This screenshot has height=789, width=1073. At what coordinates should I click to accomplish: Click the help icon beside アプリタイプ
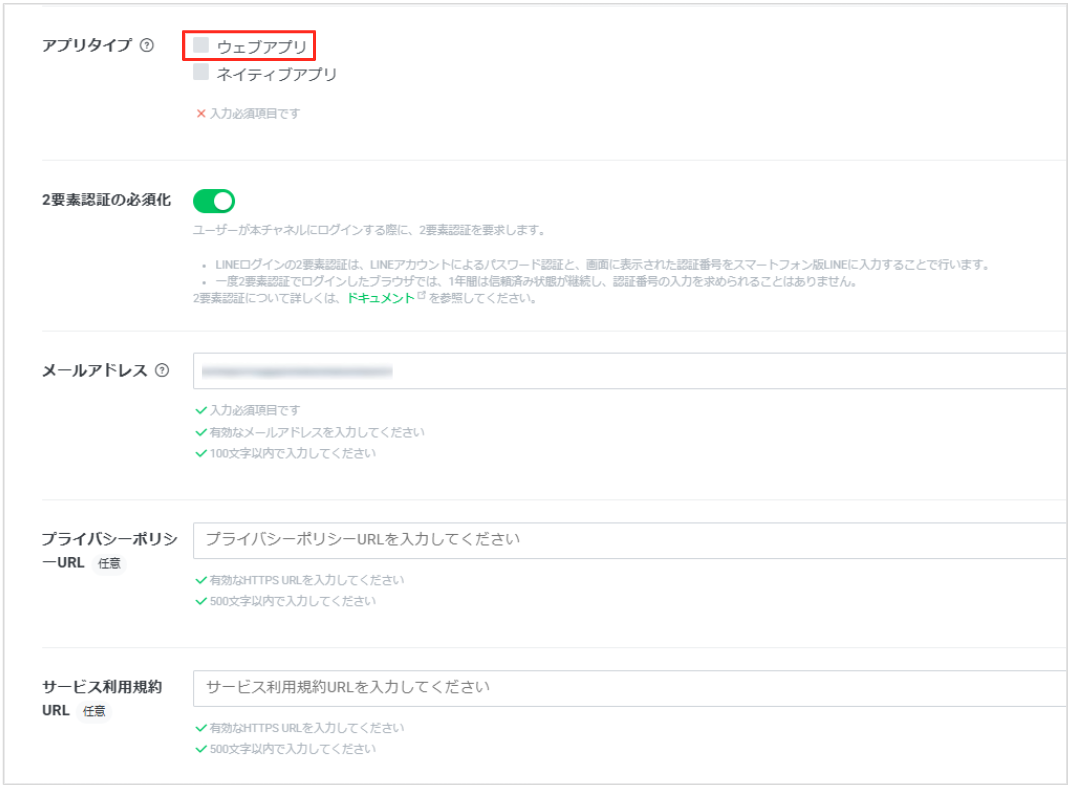click(x=147, y=45)
